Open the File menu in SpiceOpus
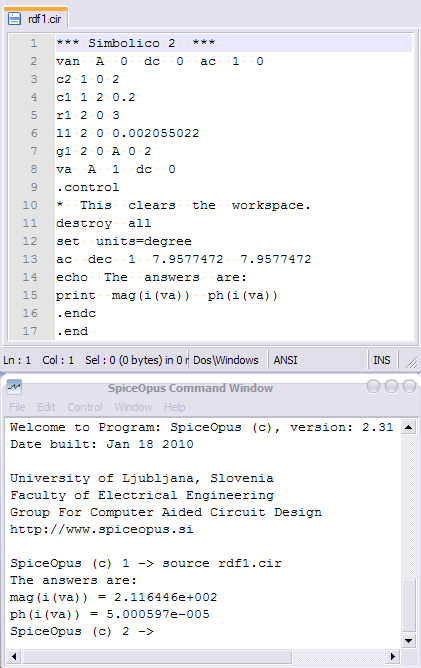Viewport: 421px width, 668px height. (x=17, y=407)
